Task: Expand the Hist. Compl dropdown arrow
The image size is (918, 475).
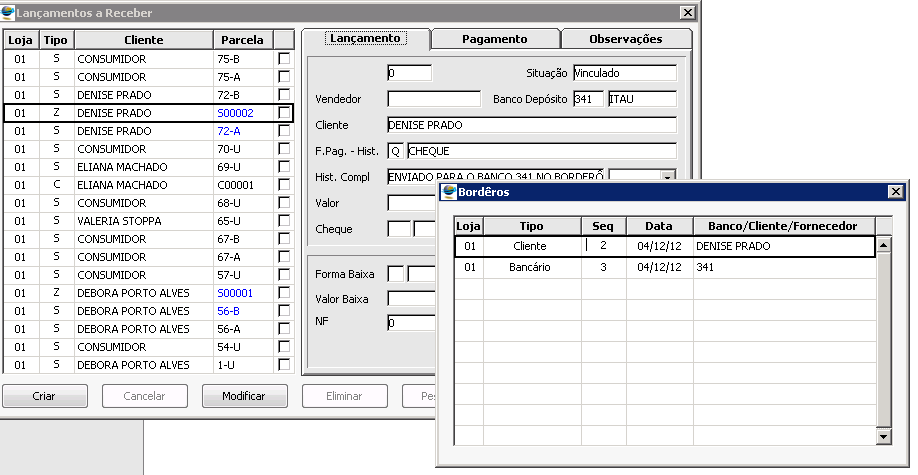Action: (667, 177)
